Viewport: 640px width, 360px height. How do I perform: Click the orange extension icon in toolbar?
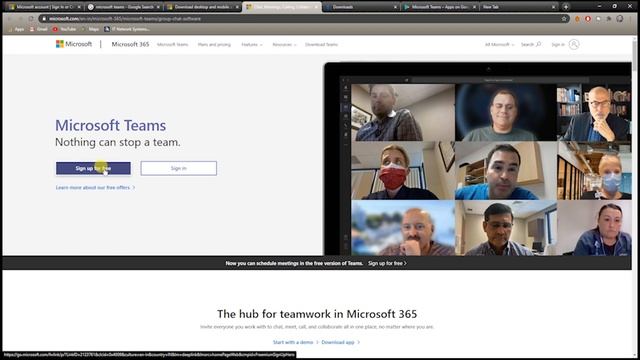577,18
